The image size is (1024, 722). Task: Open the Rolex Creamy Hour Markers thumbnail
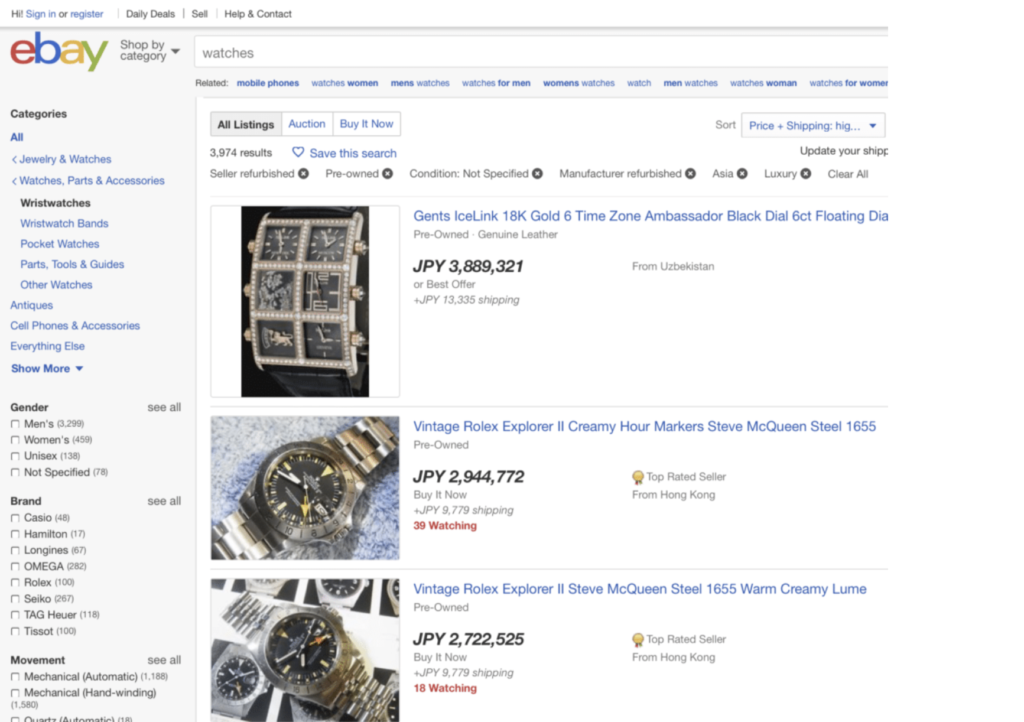tap(305, 488)
